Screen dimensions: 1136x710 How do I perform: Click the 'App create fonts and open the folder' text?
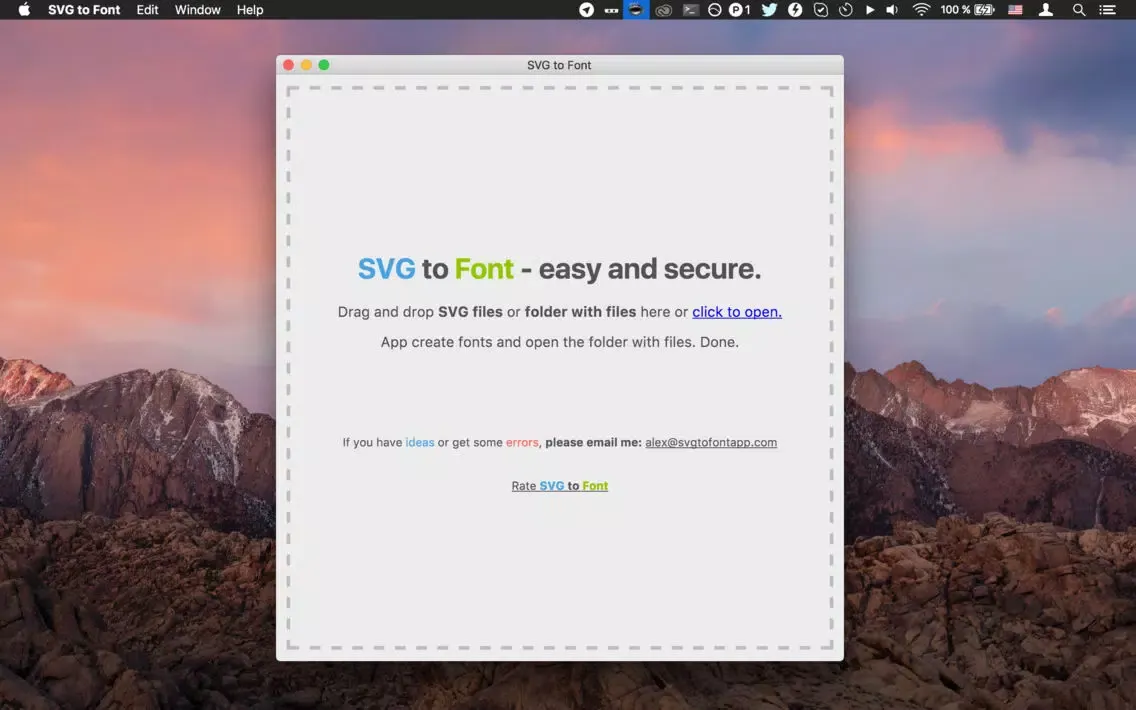[559, 342]
